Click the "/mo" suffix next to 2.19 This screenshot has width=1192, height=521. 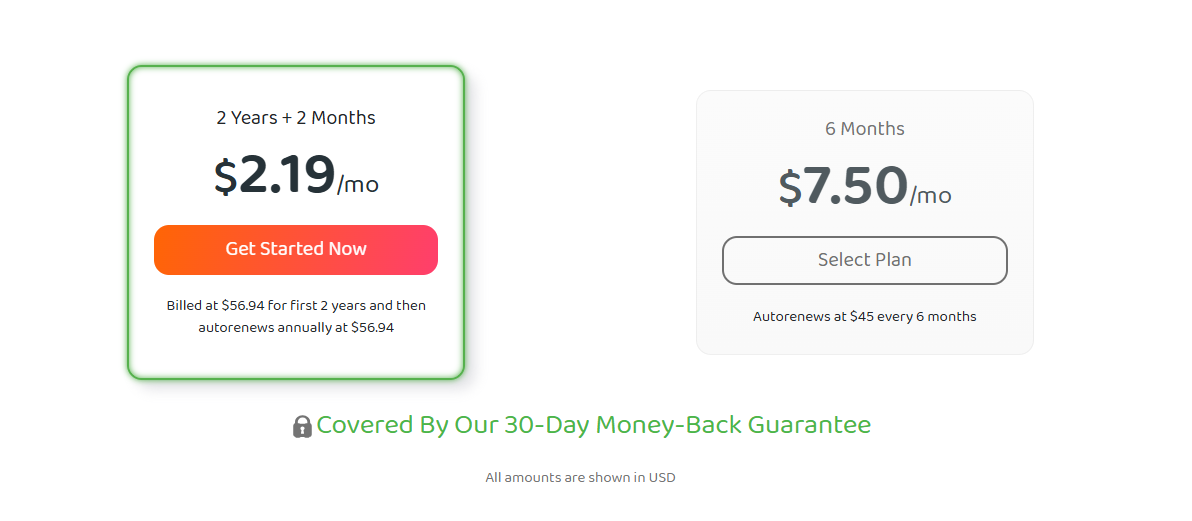[x=358, y=185]
